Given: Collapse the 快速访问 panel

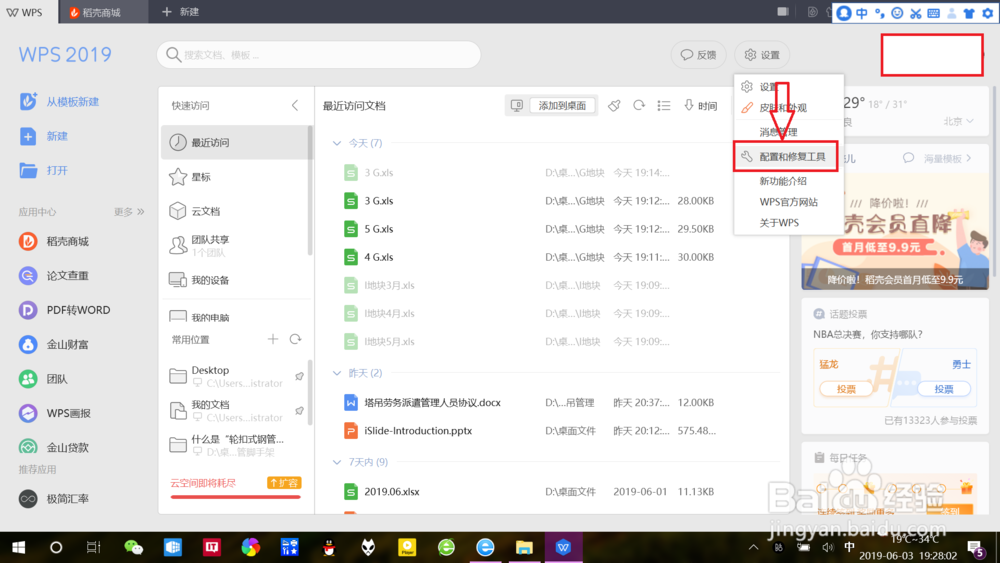Looking at the screenshot, I should click(295, 105).
